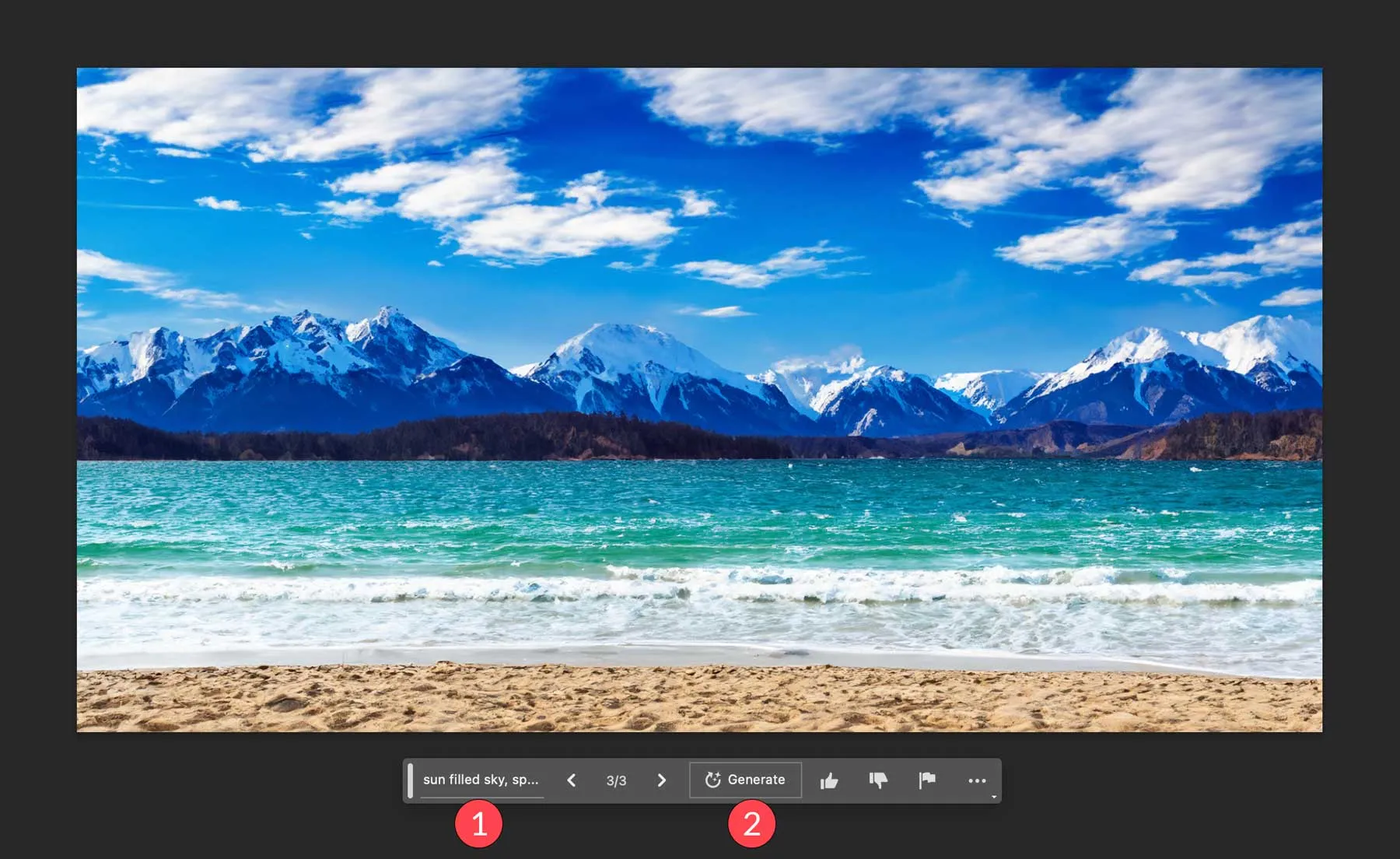
Task: Click the thumbs up icon to rate result
Action: pos(829,780)
